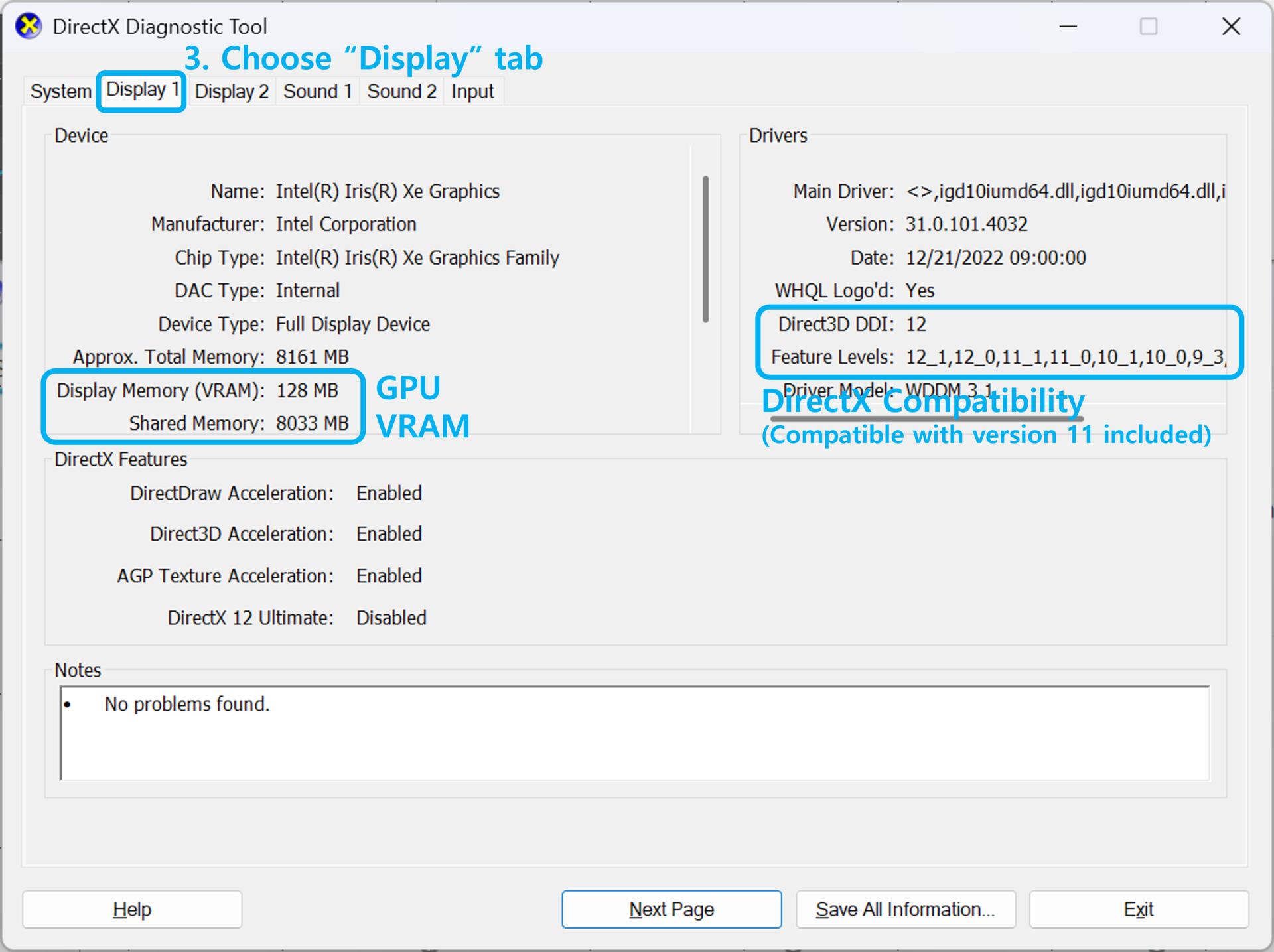The height and width of the screenshot is (952, 1274).
Task: Switch to the Sound 2 tab
Action: coord(401,91)
